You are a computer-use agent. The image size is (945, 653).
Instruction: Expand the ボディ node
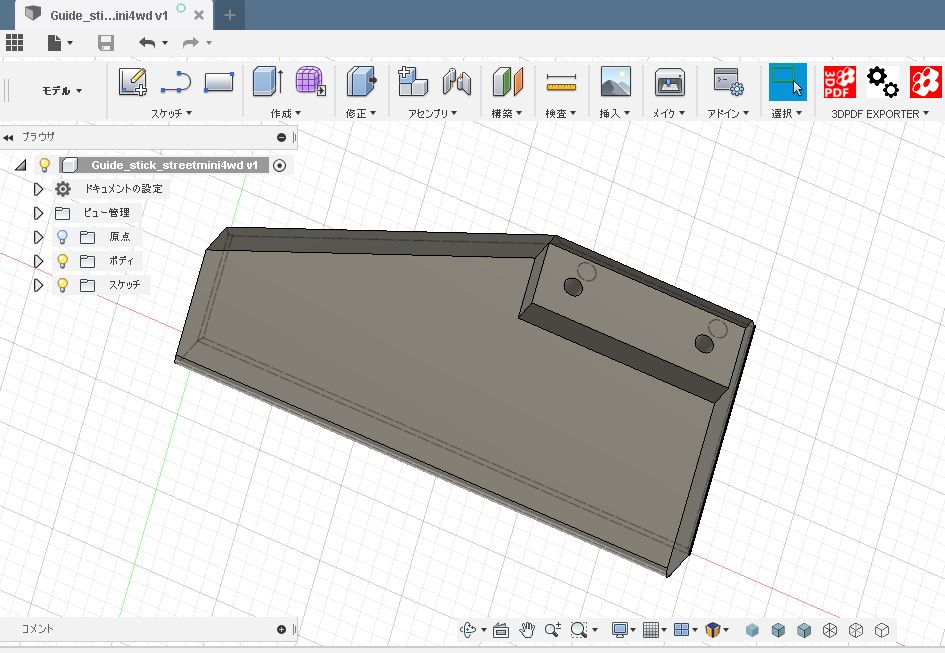(39, 261)
